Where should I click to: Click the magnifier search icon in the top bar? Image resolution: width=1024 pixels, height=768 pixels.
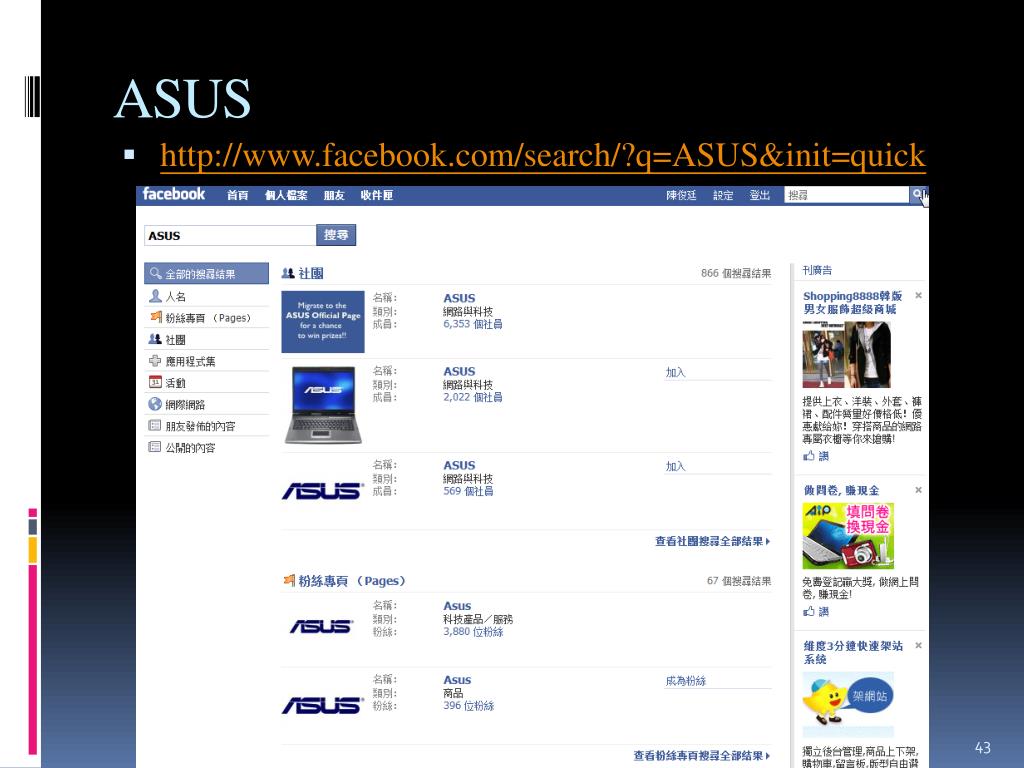pyautogui.click(x=918, y=194)
